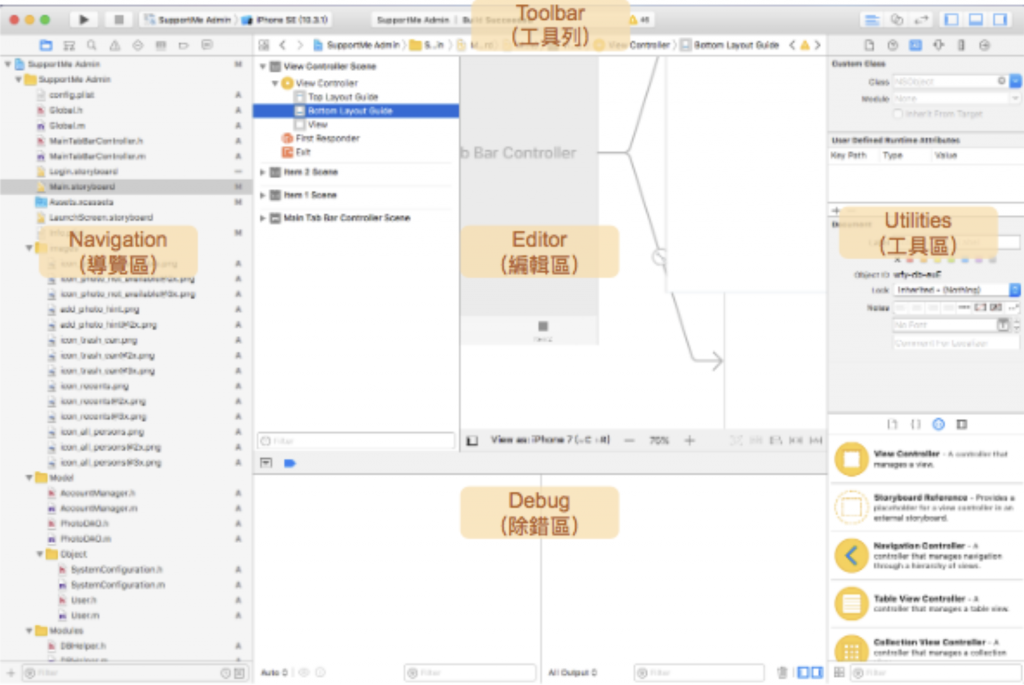Show the Attributes inspector
Screen dimensions: 1024x685
[938, 45]
